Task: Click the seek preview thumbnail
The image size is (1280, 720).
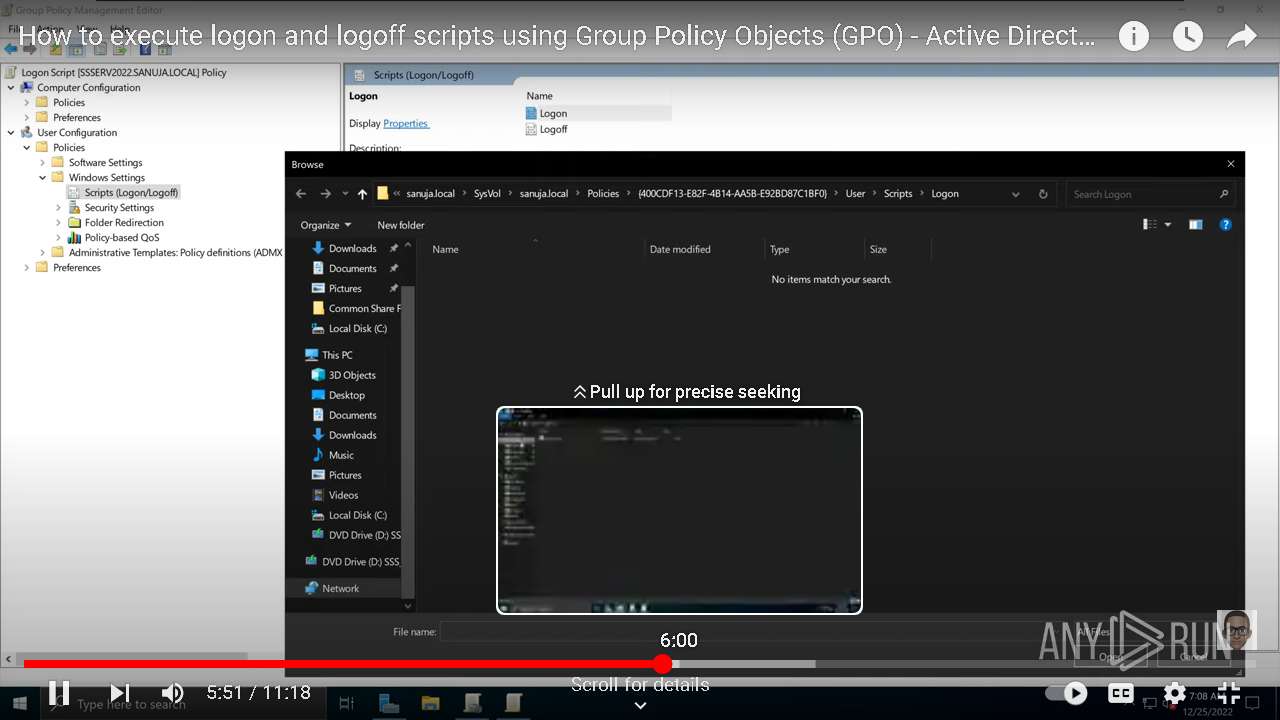Action: pos(679,510)
